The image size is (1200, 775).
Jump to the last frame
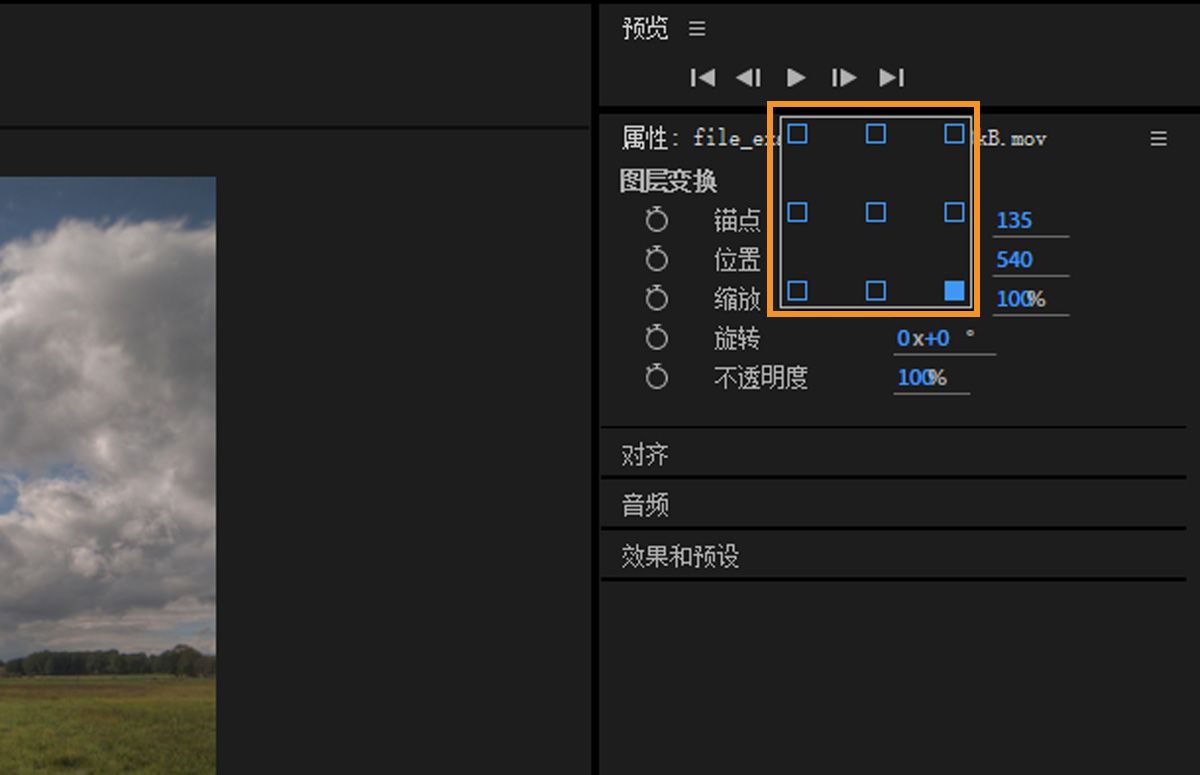(891, 77)
